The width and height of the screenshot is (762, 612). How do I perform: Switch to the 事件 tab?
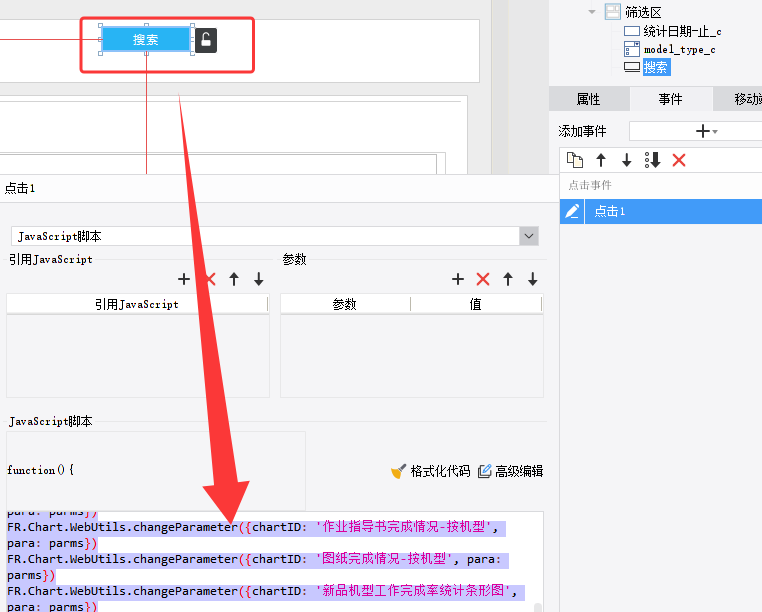pos(670,99)
